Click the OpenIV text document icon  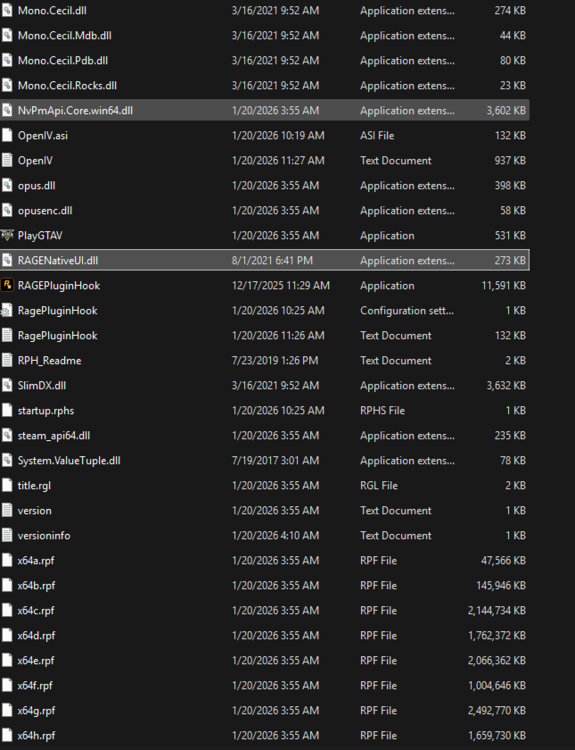[x=7, y=160]
